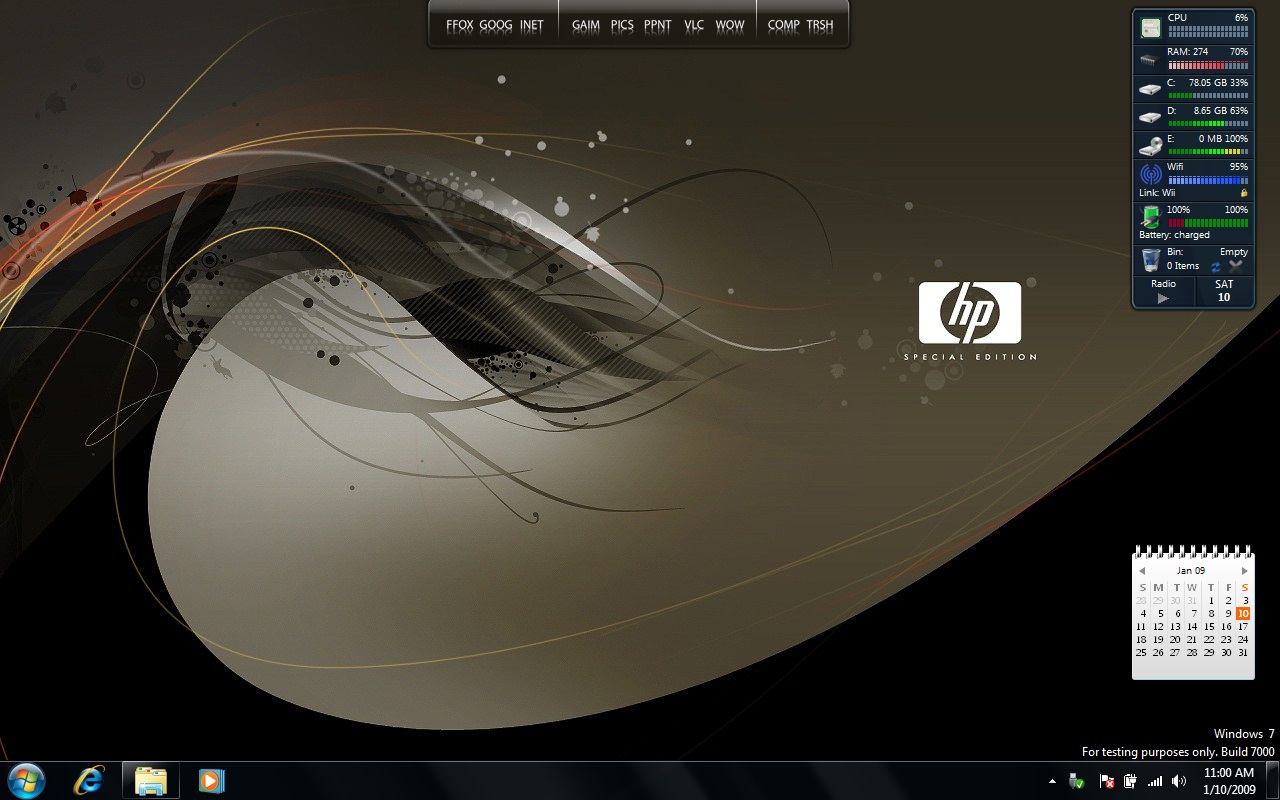Click the Wifi signal strength bar
The height and width of the screenshot is (800, 1280).
(1208, 181)
